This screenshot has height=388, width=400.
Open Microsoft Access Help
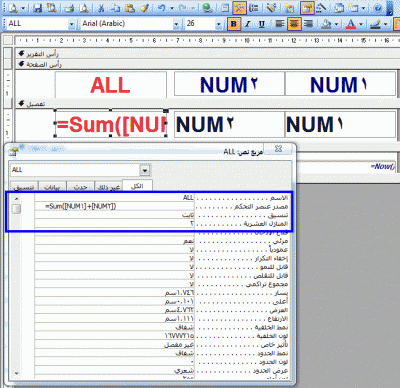pyautogui.click(x=377, y=8)
